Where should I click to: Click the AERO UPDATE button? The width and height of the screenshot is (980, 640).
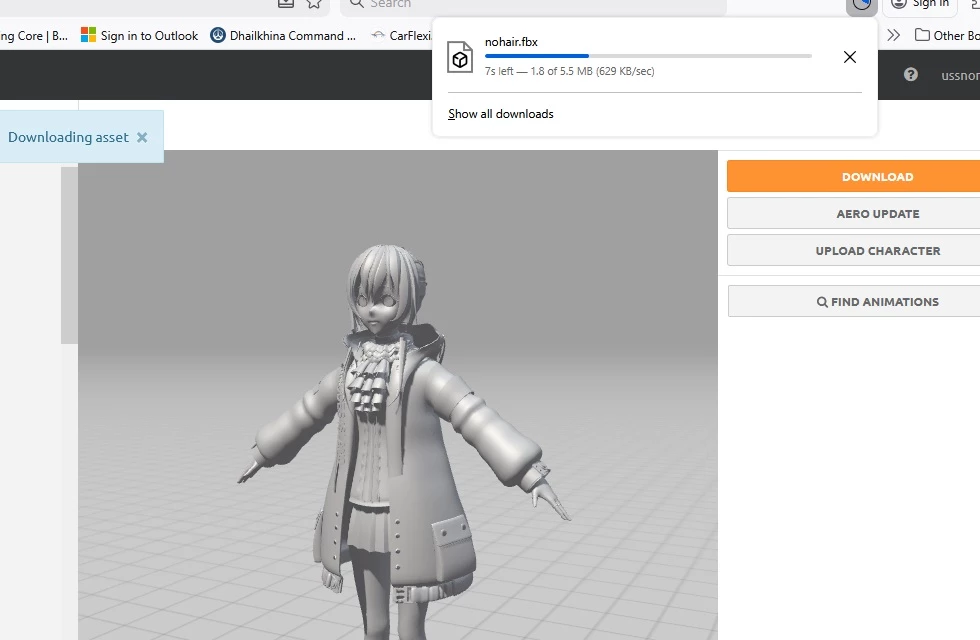[x=854, y=214]
